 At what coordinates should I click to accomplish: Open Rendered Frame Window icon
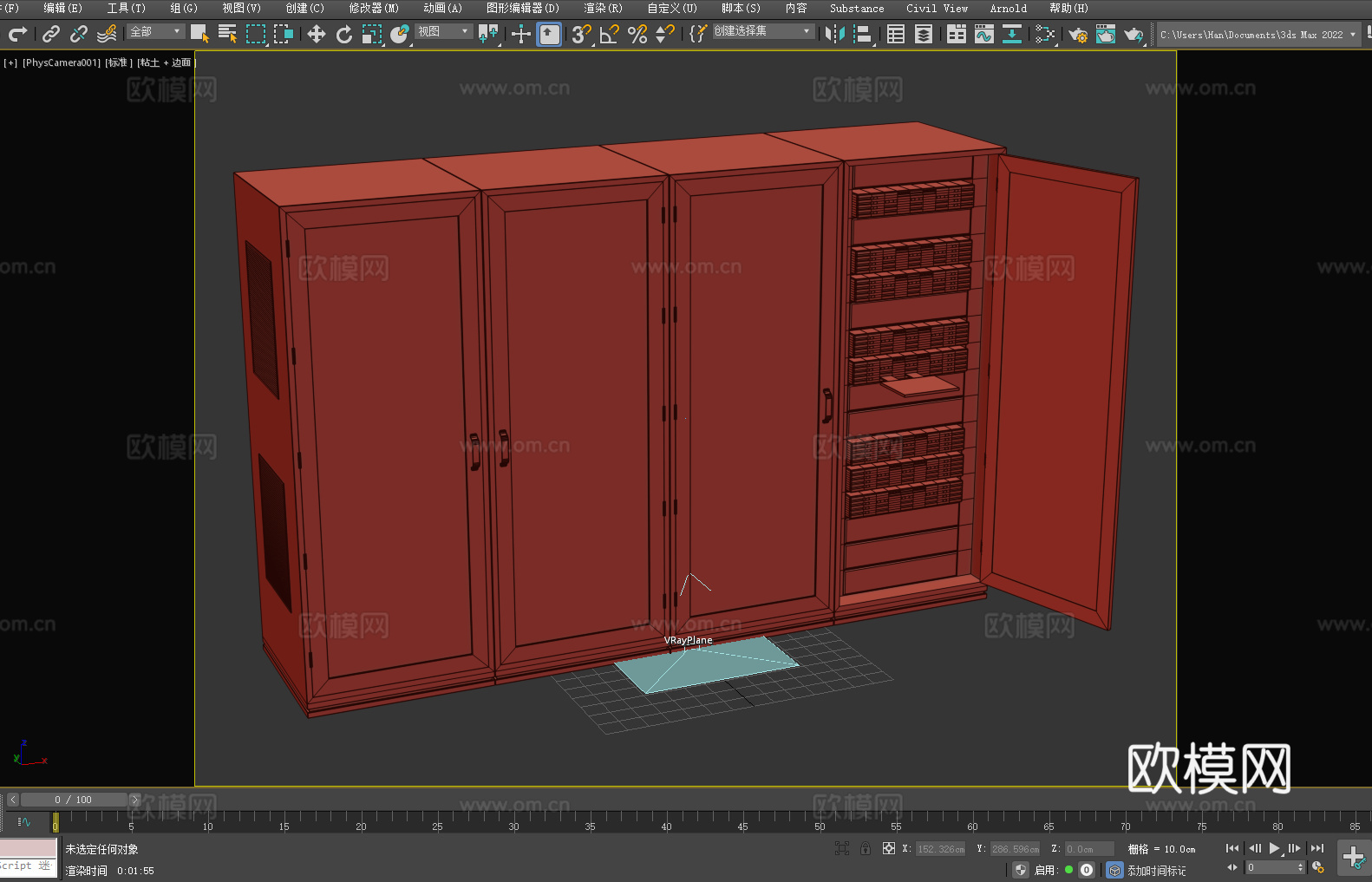coord(1106,34)
